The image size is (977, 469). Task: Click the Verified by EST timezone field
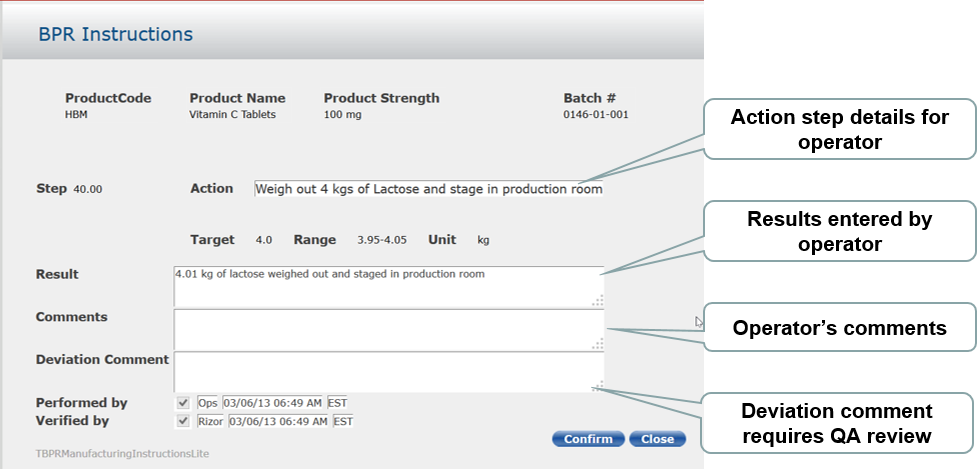(x=343, y=421)
